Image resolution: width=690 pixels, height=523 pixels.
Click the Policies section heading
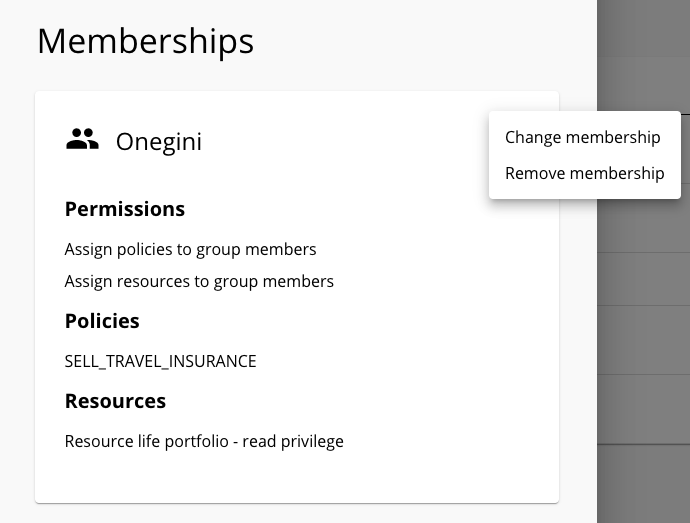click(x=102, y=321)
